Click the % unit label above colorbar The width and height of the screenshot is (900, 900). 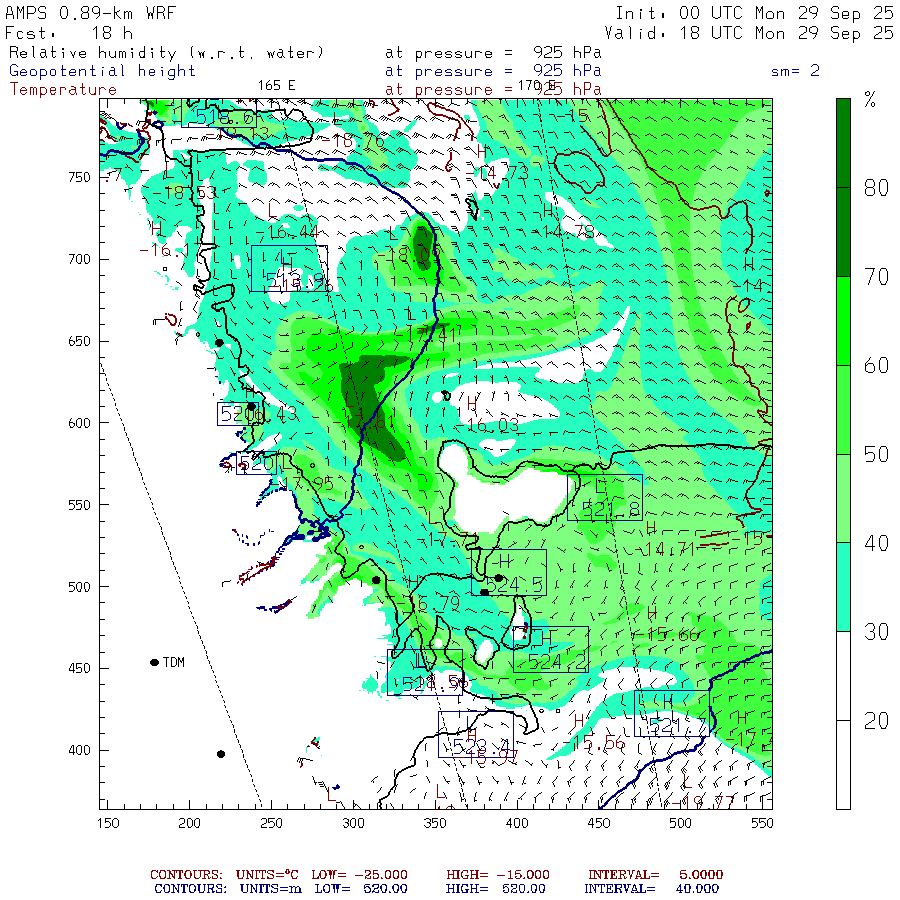(869, 99)
